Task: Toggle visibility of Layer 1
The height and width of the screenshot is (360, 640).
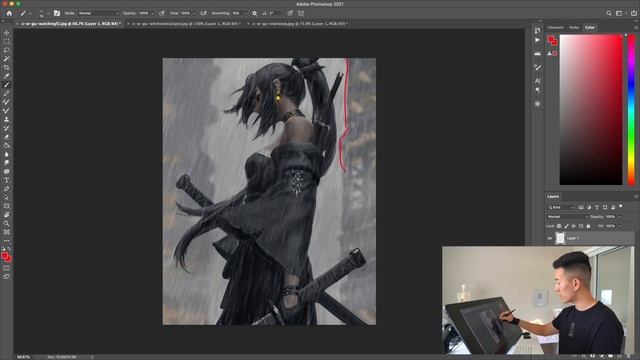Action: tap(549, 238)
